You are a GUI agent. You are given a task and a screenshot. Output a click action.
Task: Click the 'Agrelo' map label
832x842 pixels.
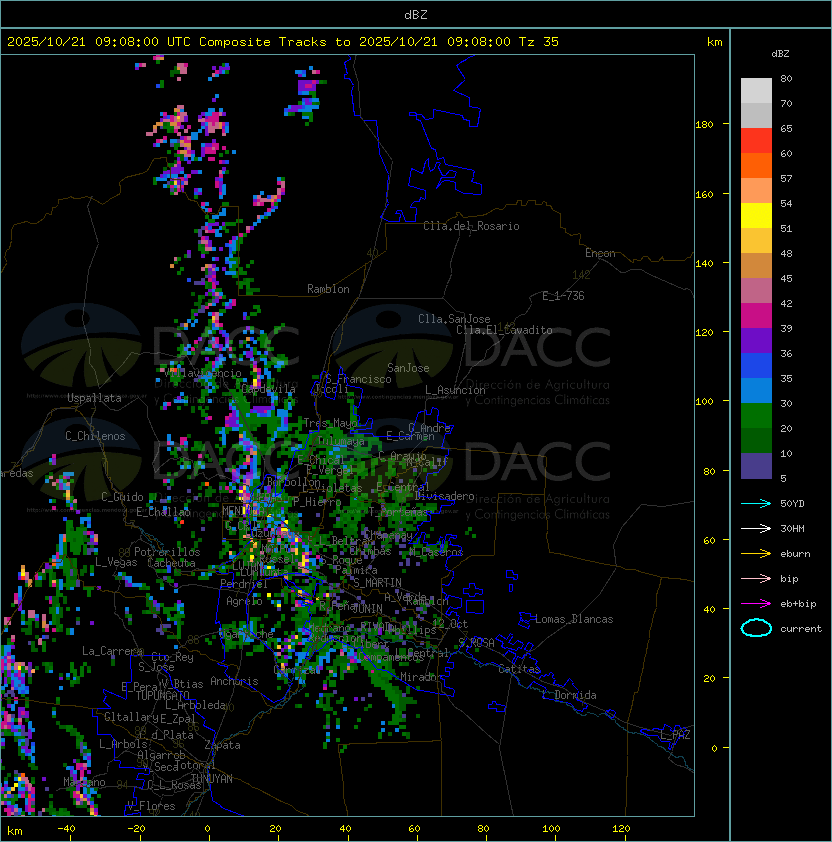(244, 601)
